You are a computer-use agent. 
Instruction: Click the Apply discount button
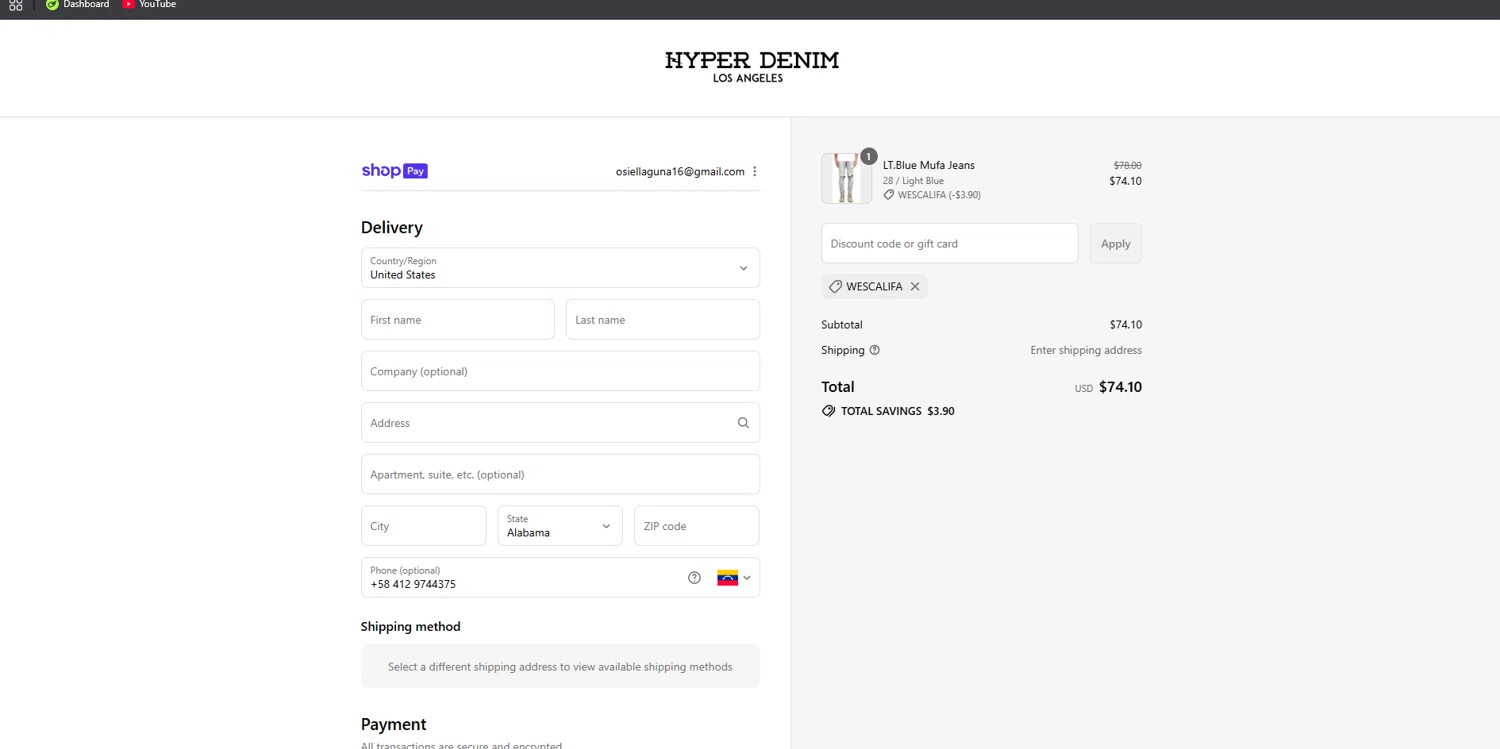[x=1115, y=243]
